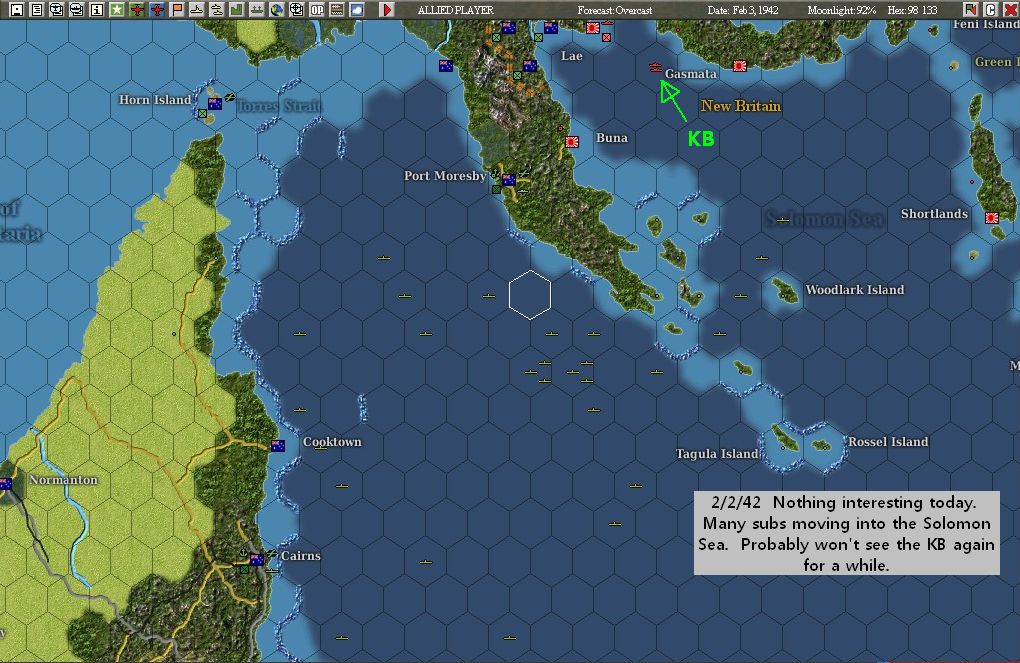The image size is (1020, 663).
Task: Click the 'Moonlight: 92%' status text
Action: tap(842, 10)
